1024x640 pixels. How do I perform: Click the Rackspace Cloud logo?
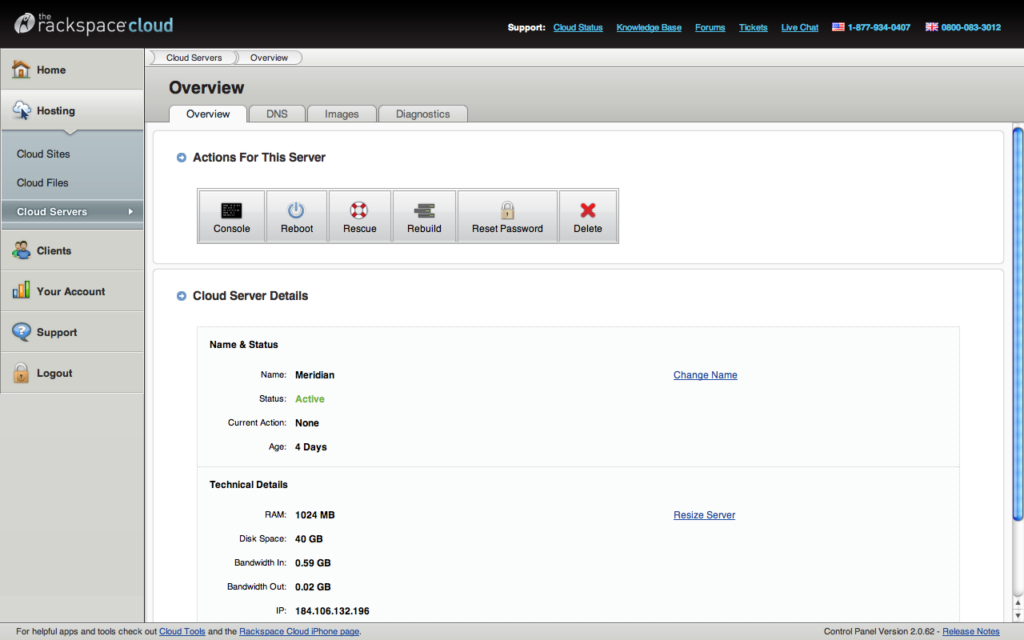(x=94, y=24)
